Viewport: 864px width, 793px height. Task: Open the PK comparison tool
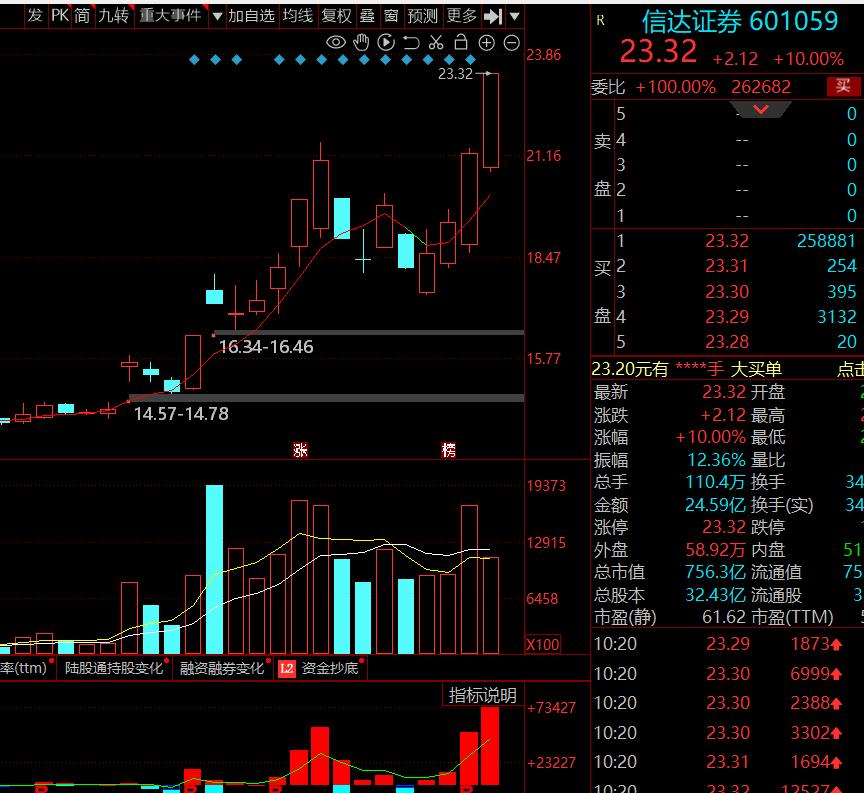[x=60, y=15]
